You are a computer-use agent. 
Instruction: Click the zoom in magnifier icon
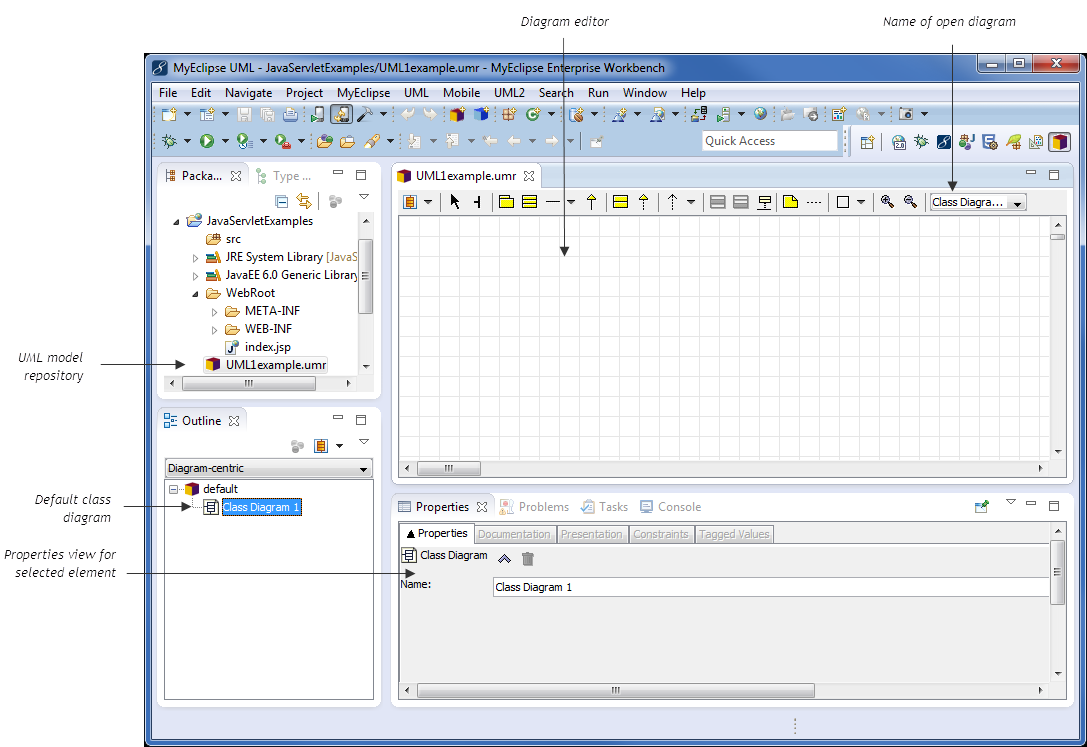[887, 202]
